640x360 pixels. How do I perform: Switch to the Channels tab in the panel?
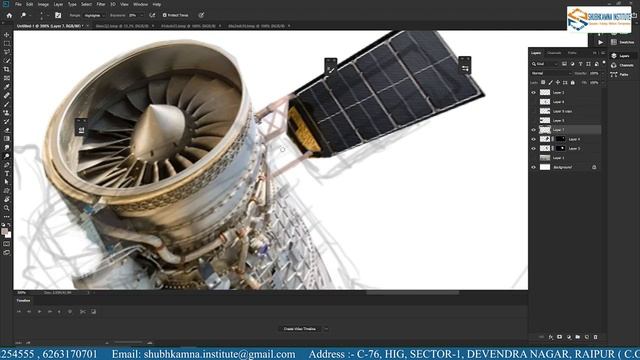pos(554,53)
